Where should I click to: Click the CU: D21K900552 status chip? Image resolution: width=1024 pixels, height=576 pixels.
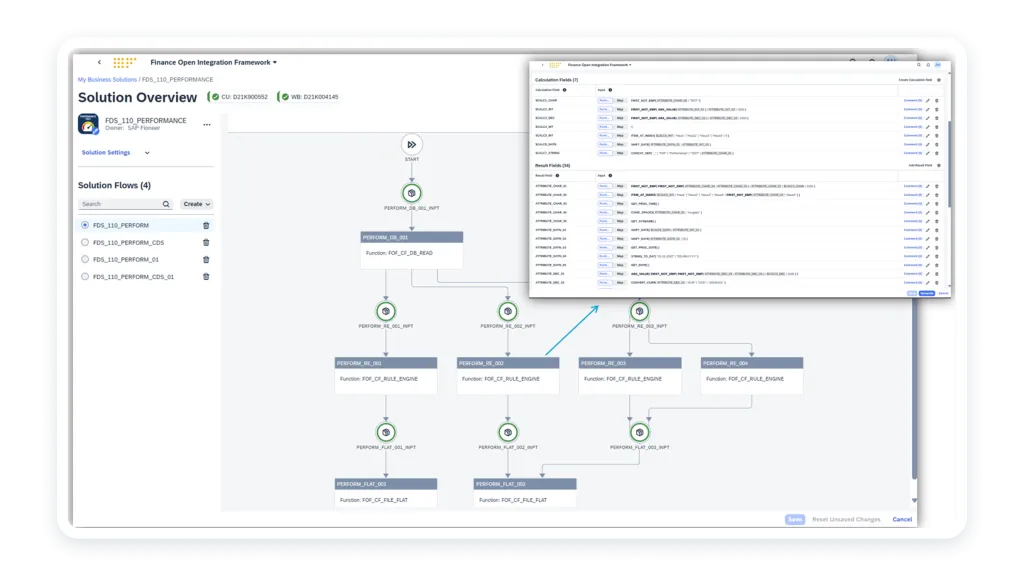(x=239, y=97)
